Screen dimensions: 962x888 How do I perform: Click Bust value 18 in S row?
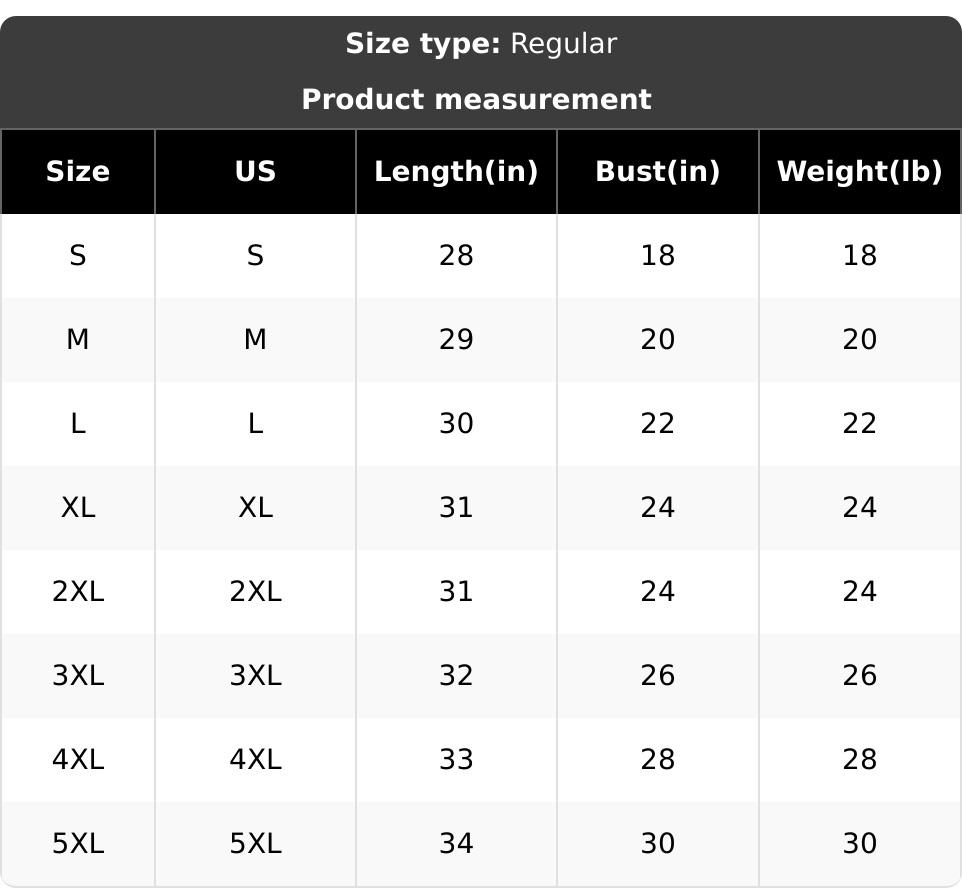[x=657, y=256]
